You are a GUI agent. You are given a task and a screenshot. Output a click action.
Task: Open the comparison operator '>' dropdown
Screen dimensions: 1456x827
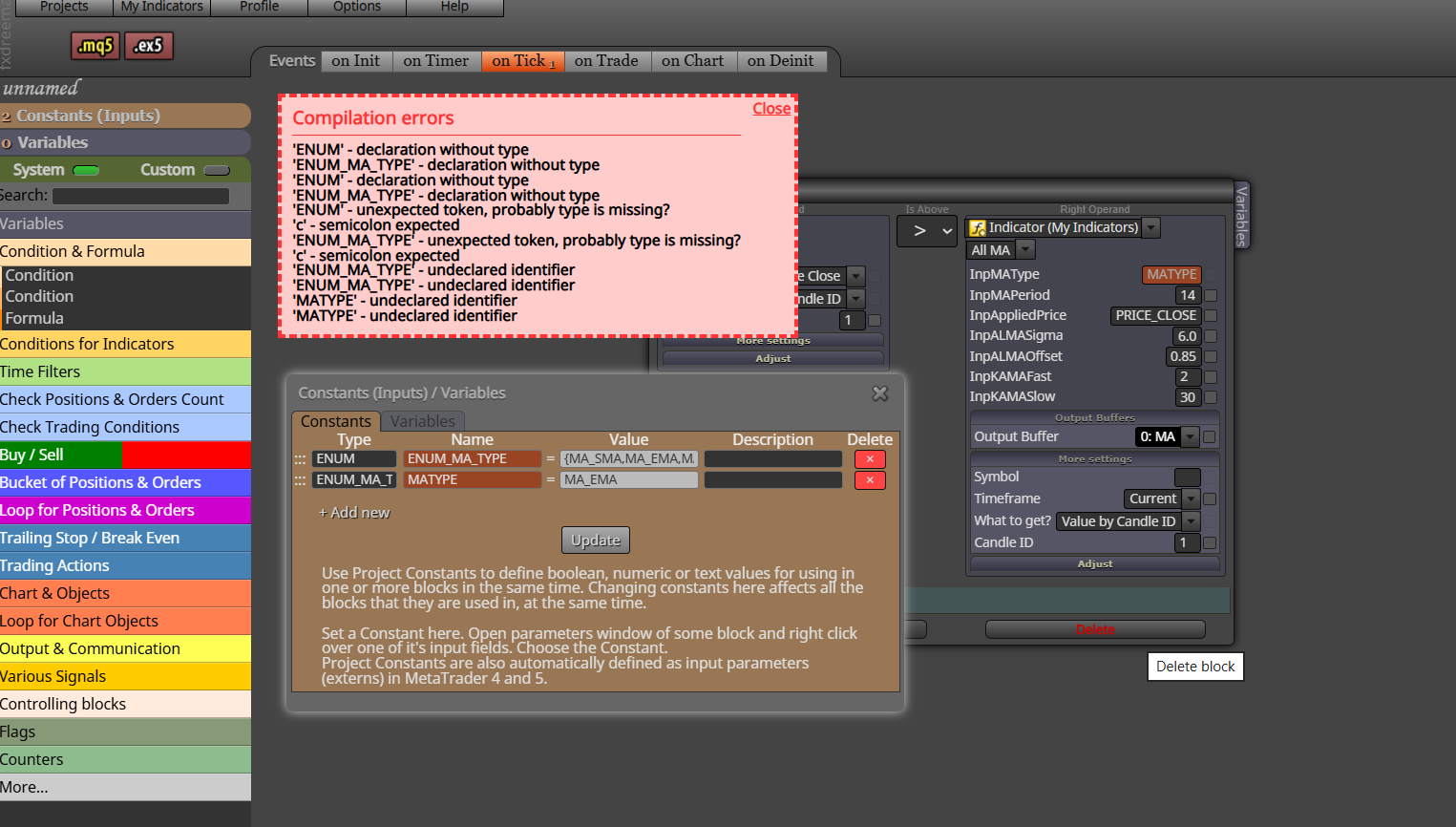coord(927,231)
